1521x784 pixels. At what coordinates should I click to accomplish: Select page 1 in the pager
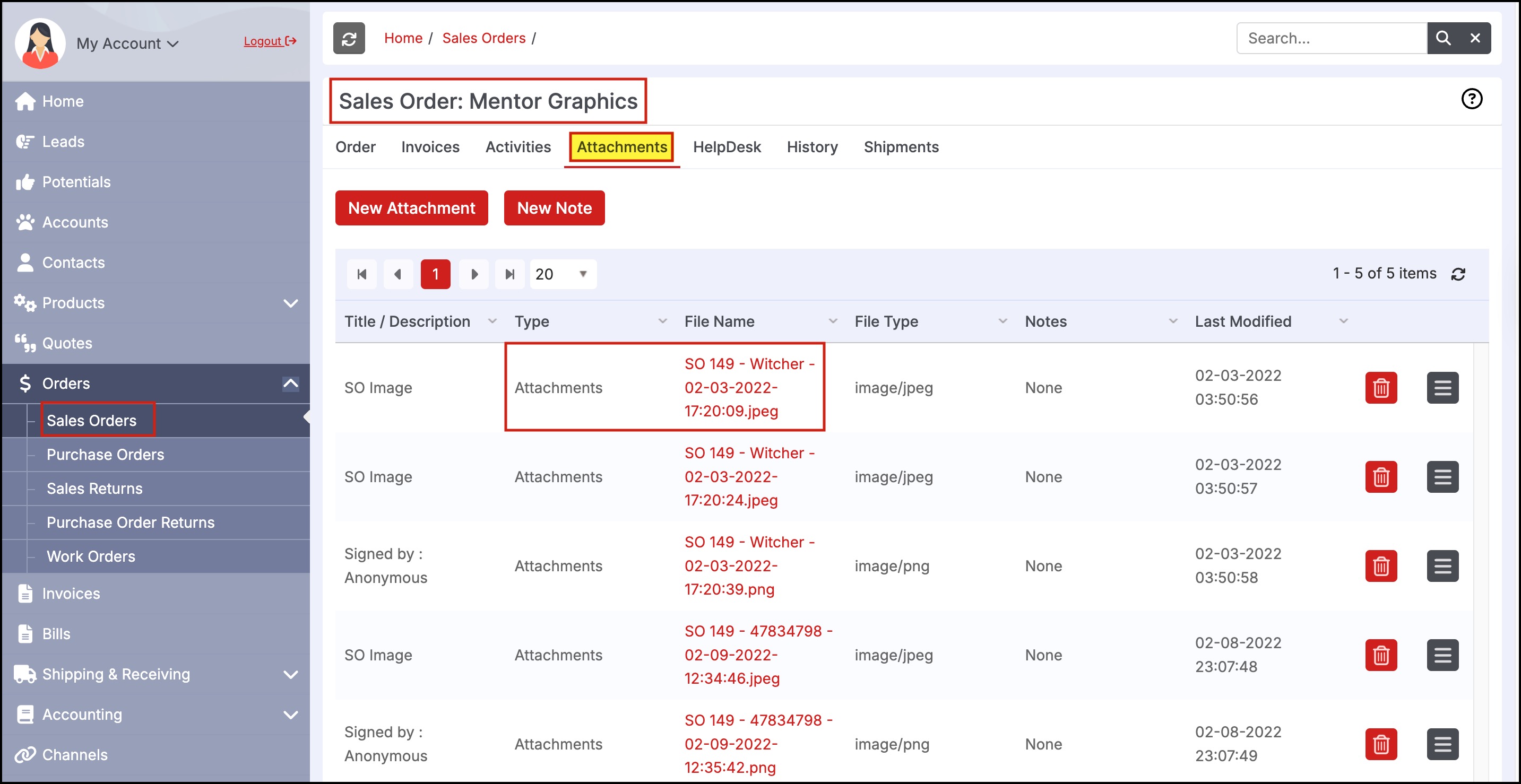[x=436, y=274]
